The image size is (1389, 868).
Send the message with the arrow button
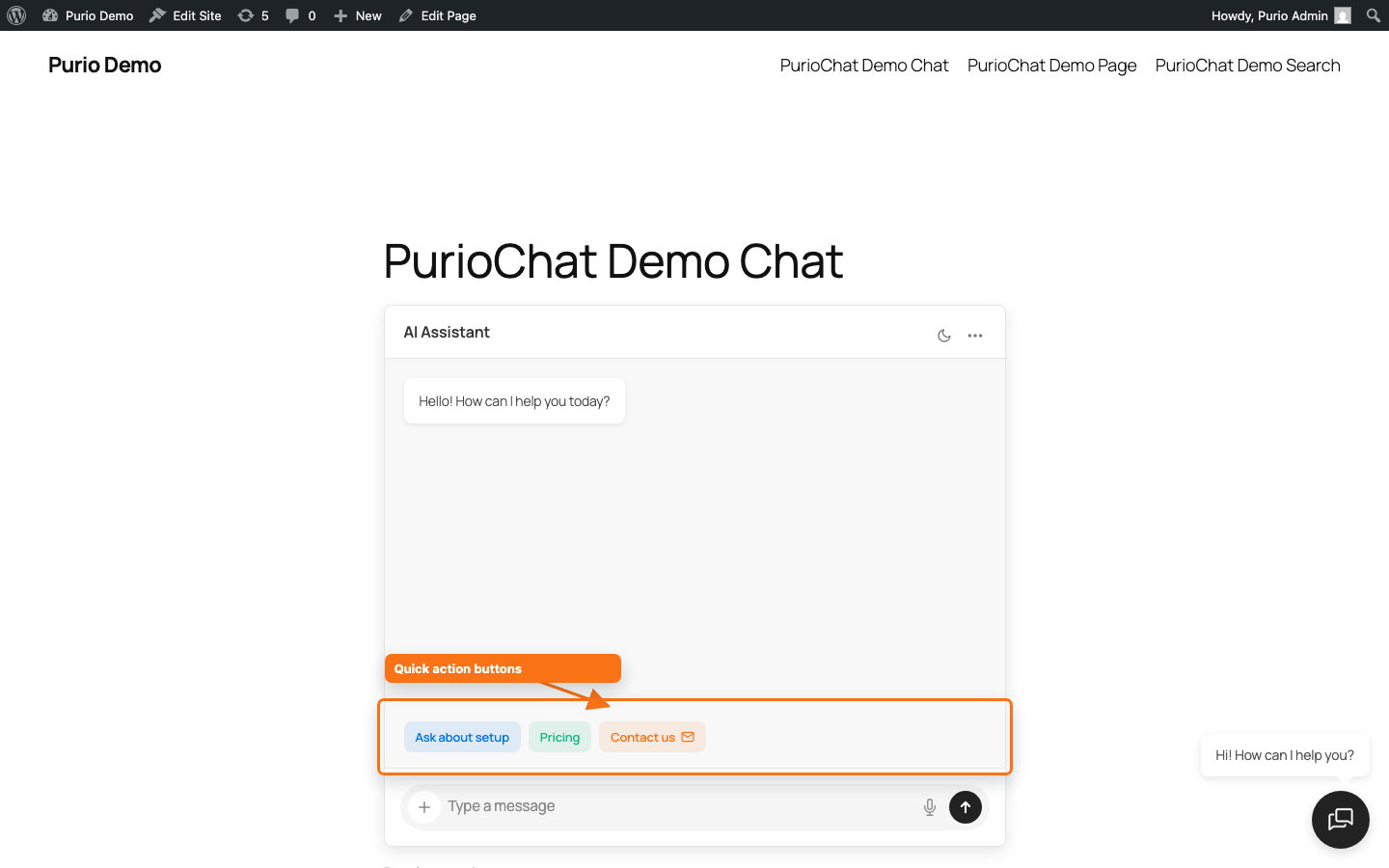point(966,807)
